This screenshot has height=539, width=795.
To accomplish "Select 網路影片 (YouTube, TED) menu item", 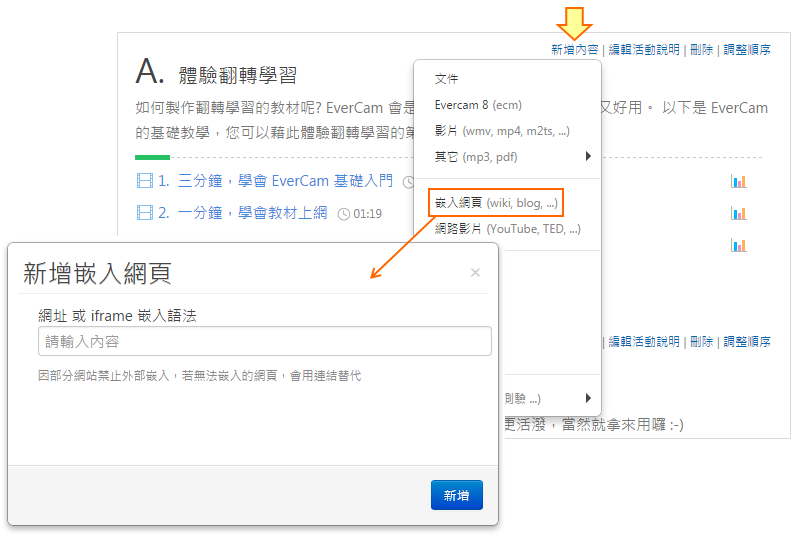I will (507, 229).
